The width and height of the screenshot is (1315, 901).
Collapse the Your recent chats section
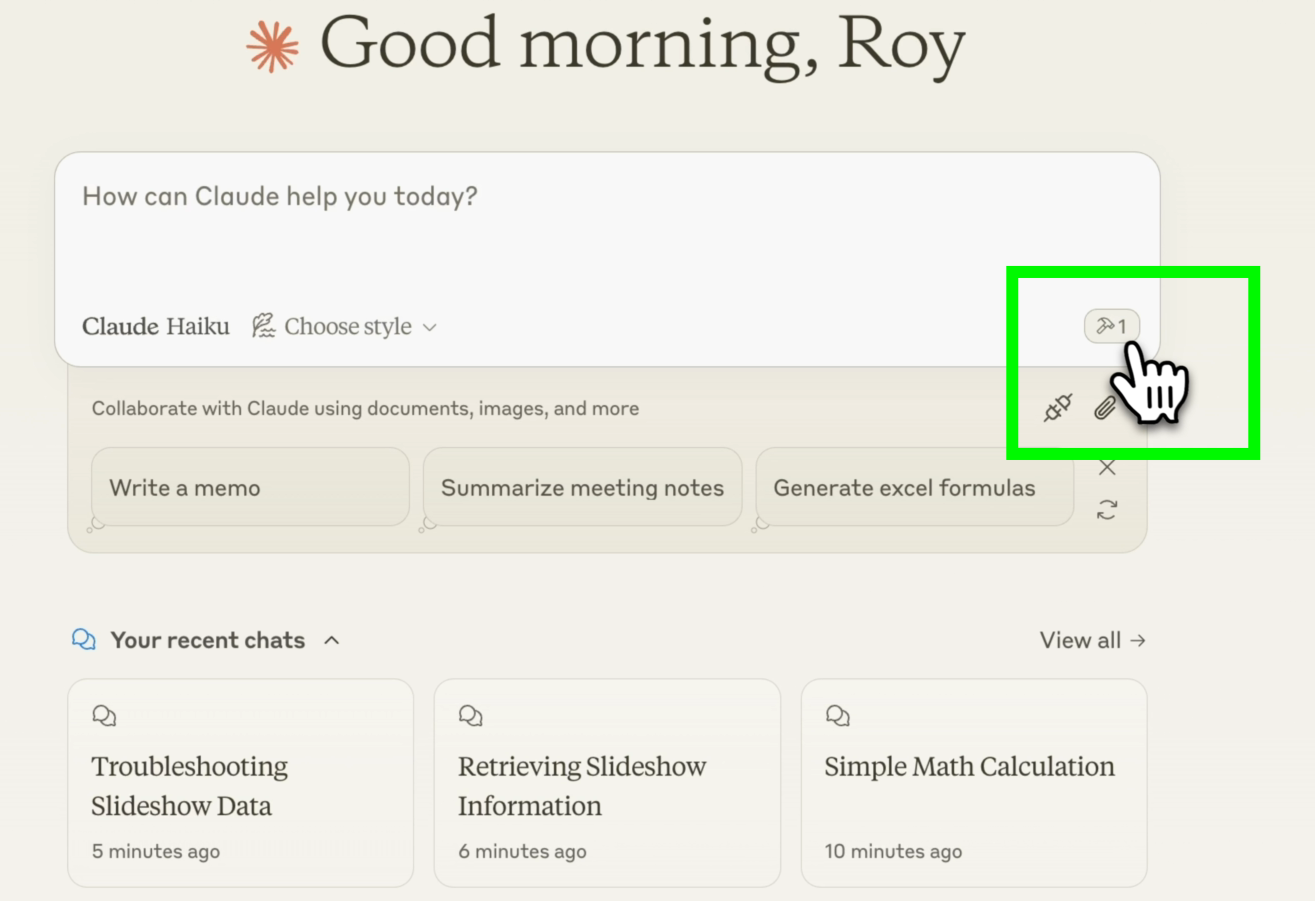pyautogui.click(x=332, y=640)
